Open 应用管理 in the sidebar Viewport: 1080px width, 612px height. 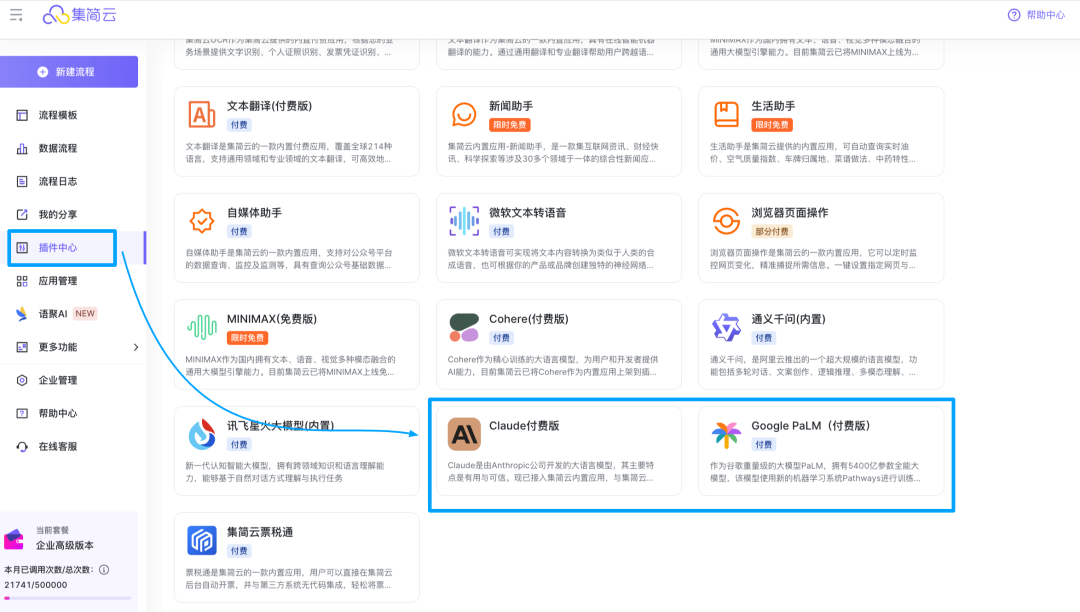58,281
